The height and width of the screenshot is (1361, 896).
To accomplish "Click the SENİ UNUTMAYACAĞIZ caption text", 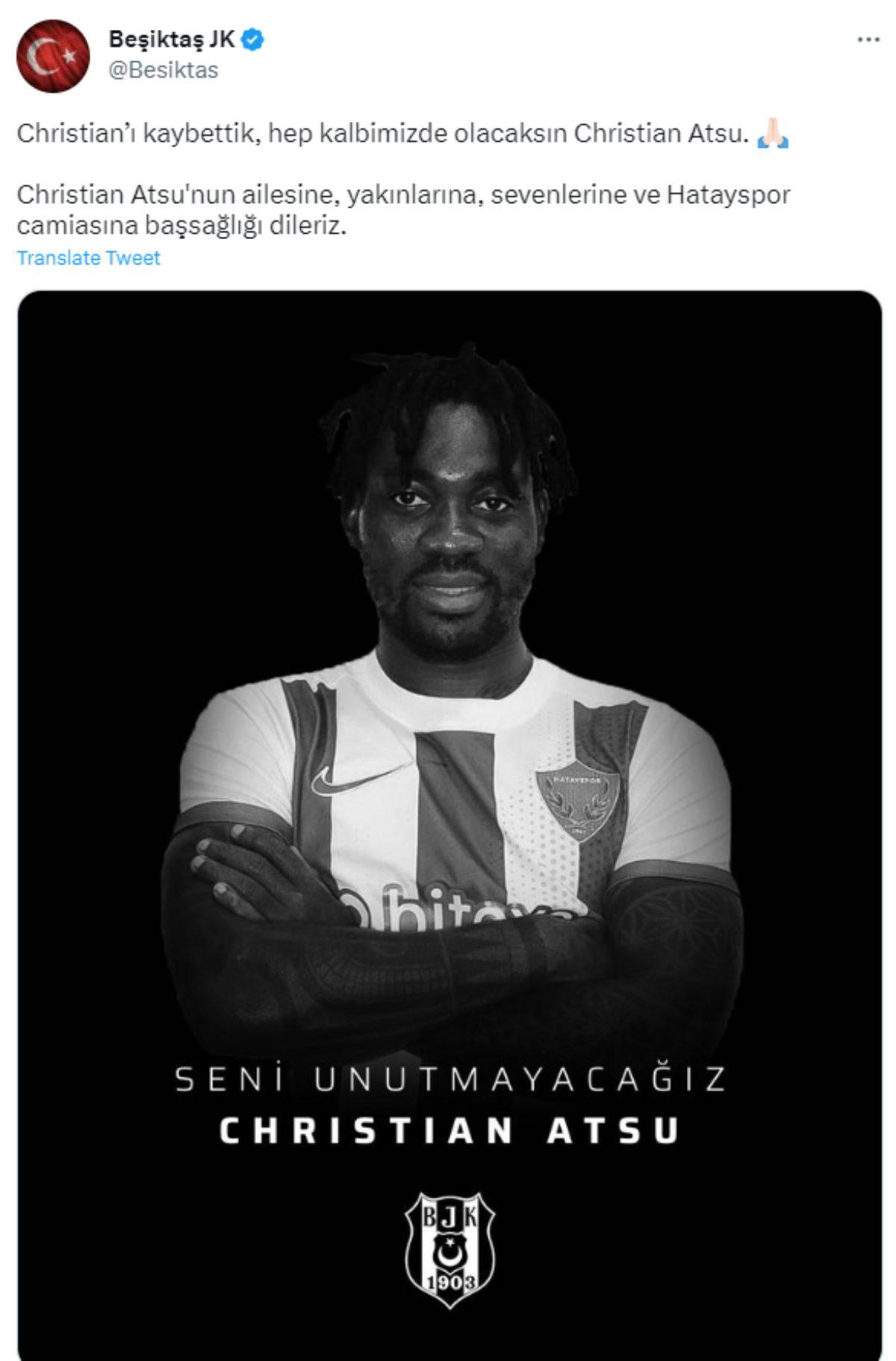I will click(450, 1079).
